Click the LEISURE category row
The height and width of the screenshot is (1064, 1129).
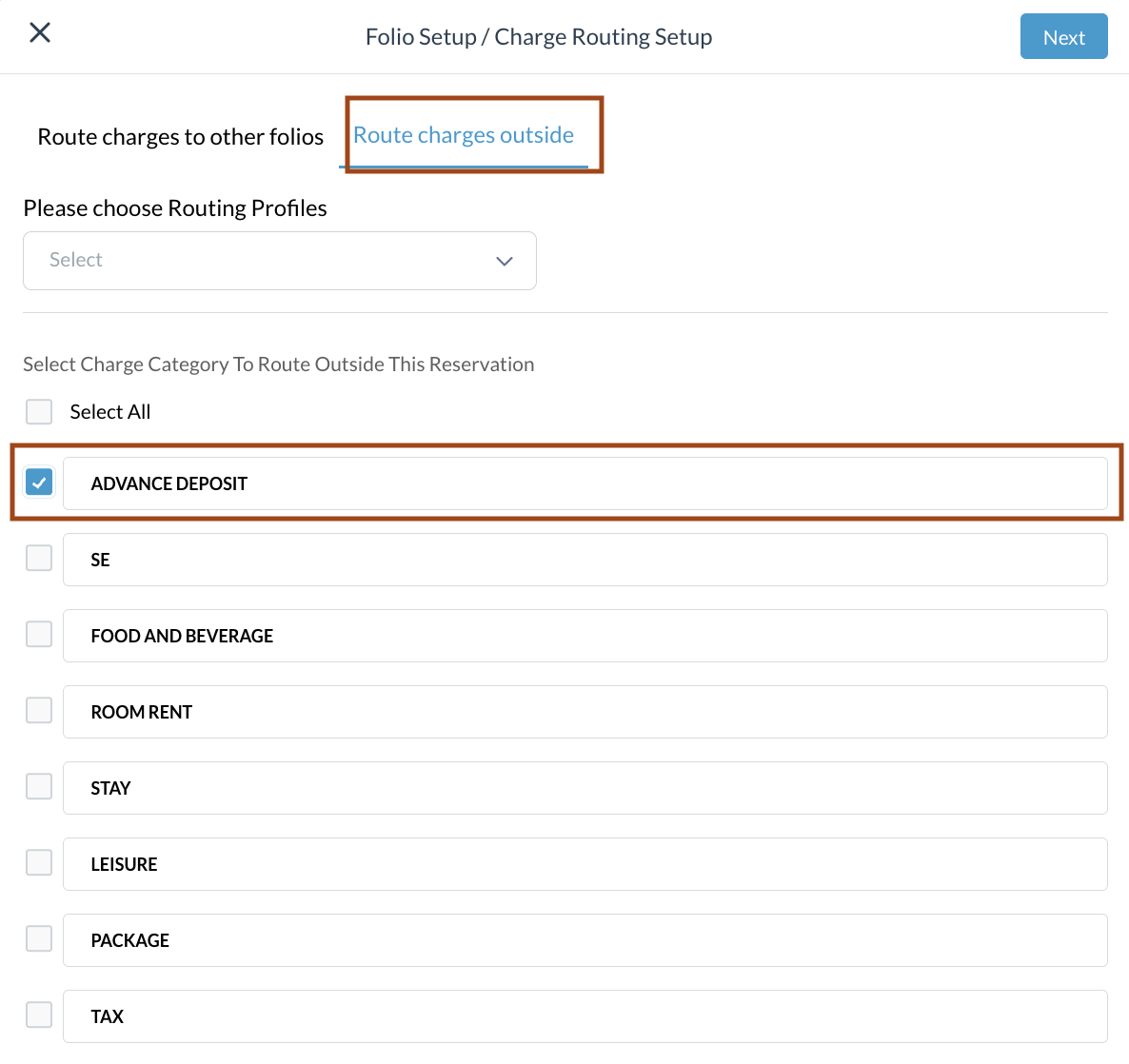(584, 864)
